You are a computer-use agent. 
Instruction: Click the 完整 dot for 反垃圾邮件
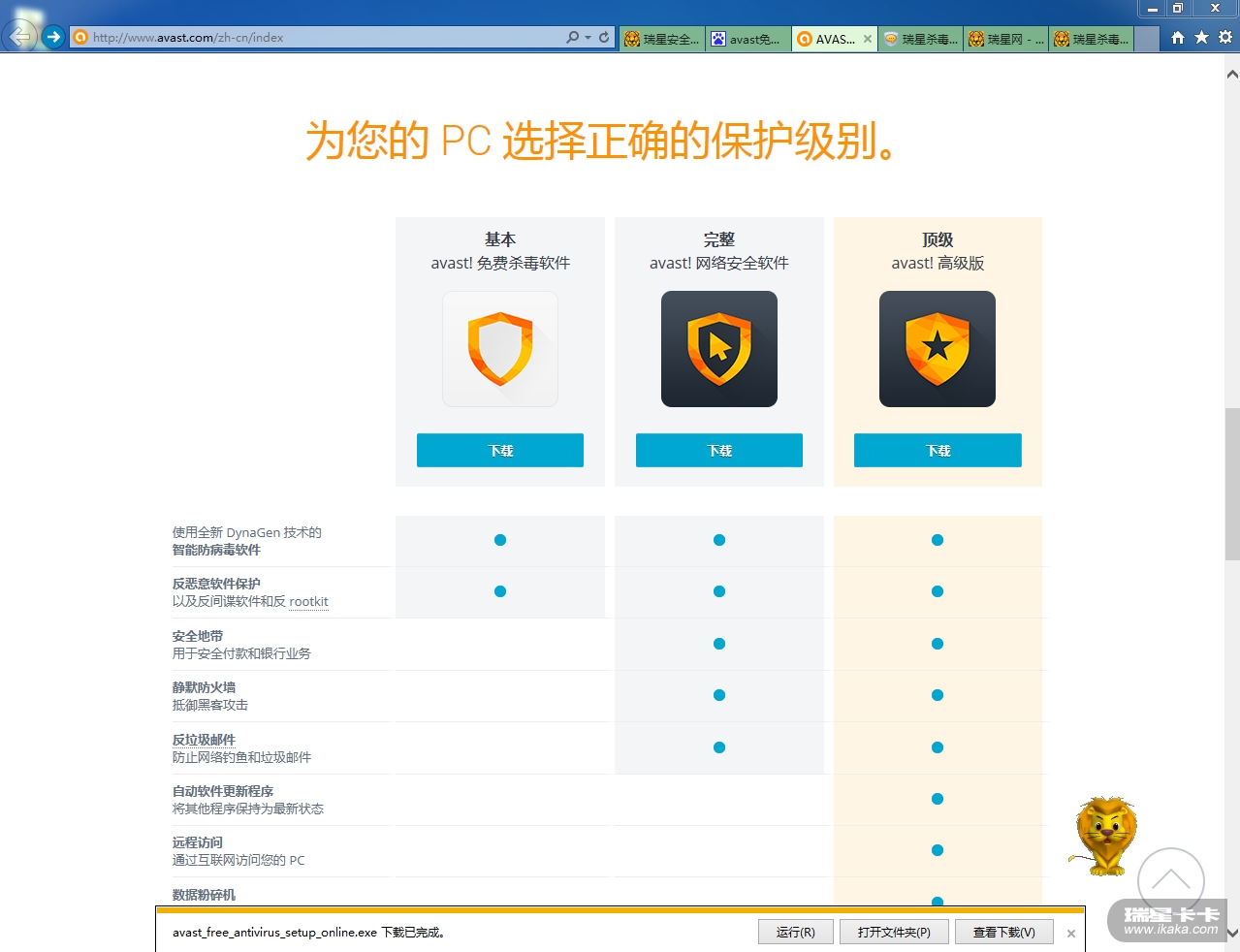(719, 747)
